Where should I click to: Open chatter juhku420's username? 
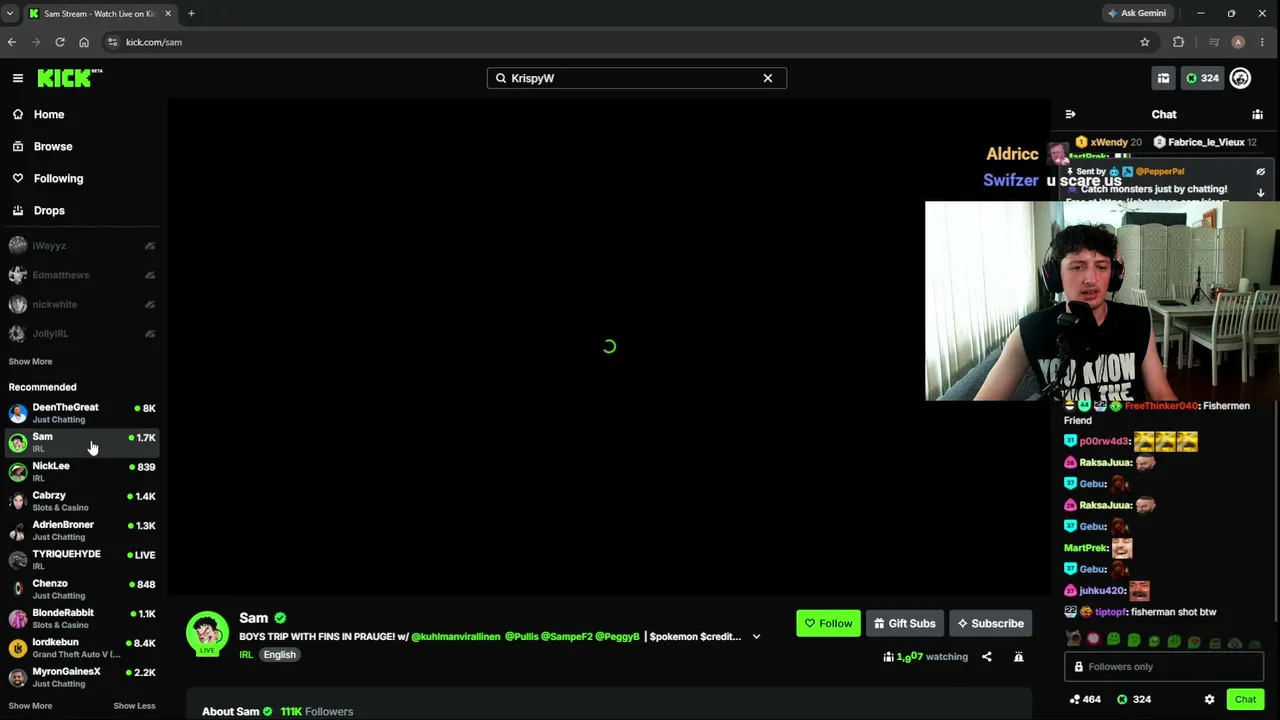click(1102, 591)
